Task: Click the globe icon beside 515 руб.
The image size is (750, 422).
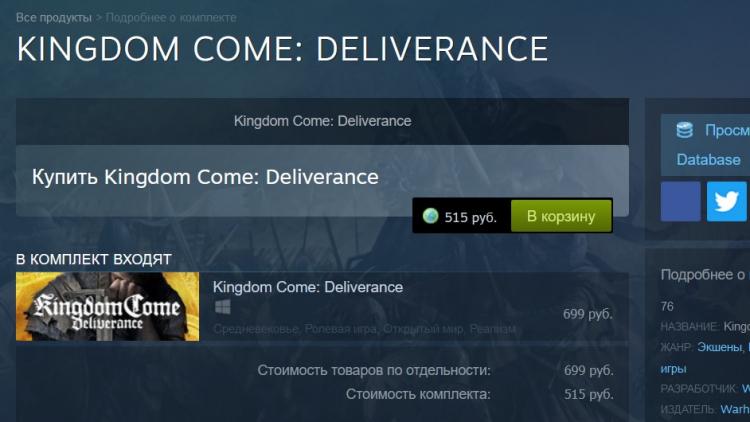Action: tap(430, 216)
